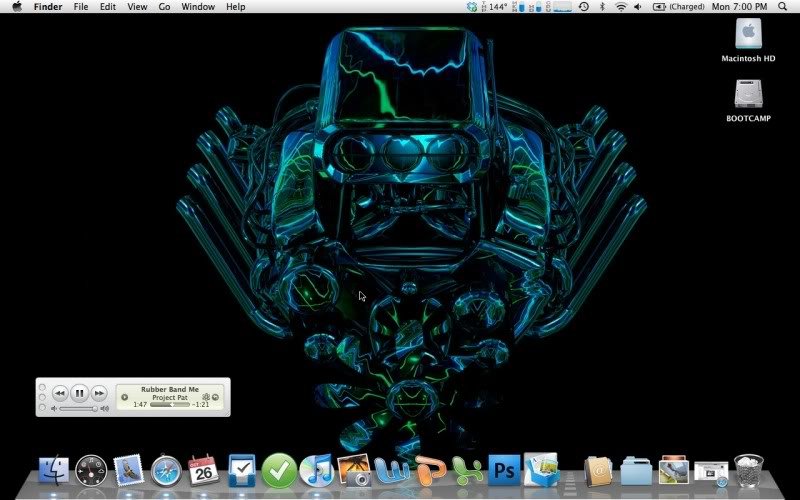Skip to previous track in mini player
Viewport: 800px width, 500px height.
60,393
